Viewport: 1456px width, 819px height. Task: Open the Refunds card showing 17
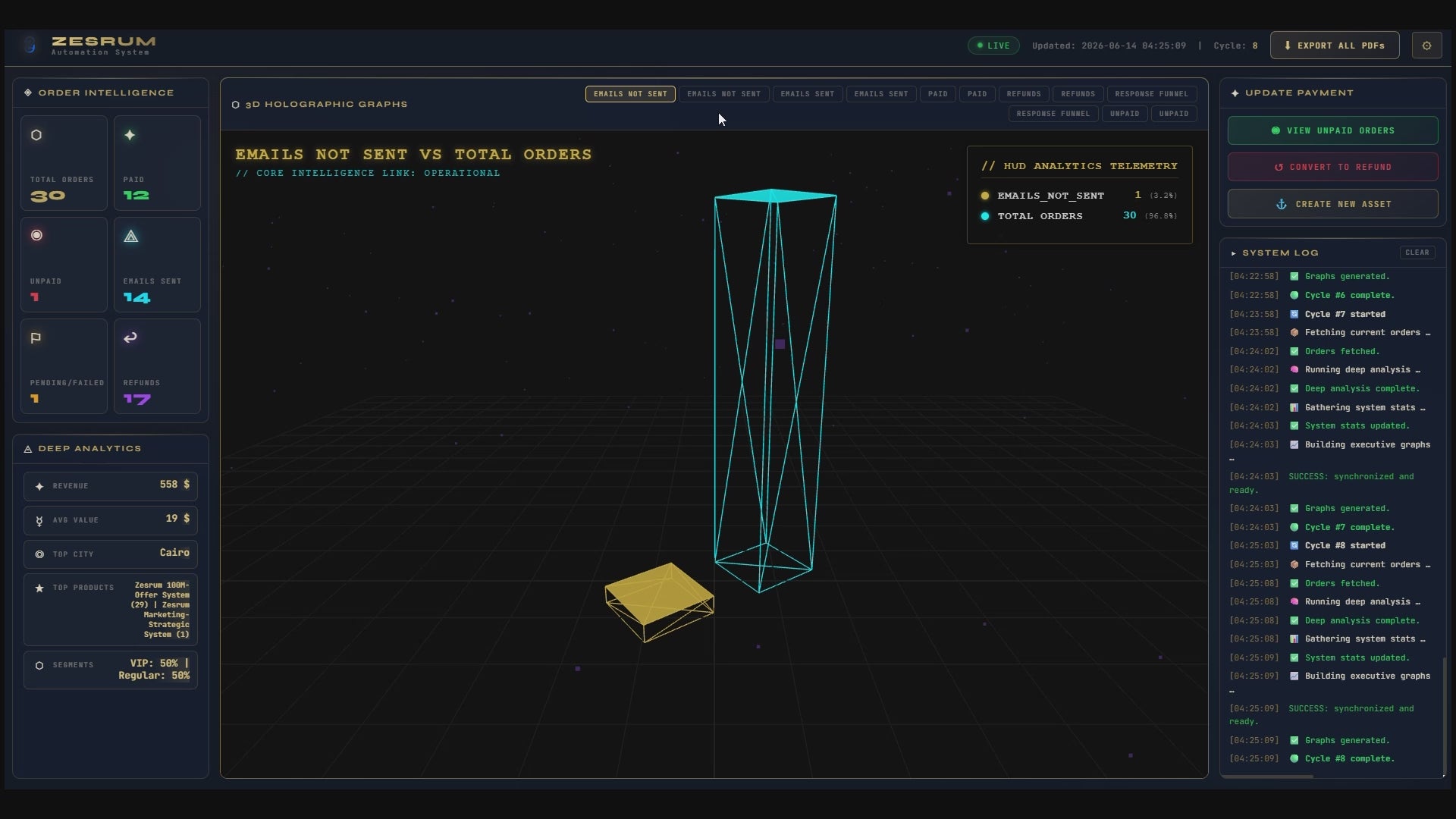(x=157, y=366)
